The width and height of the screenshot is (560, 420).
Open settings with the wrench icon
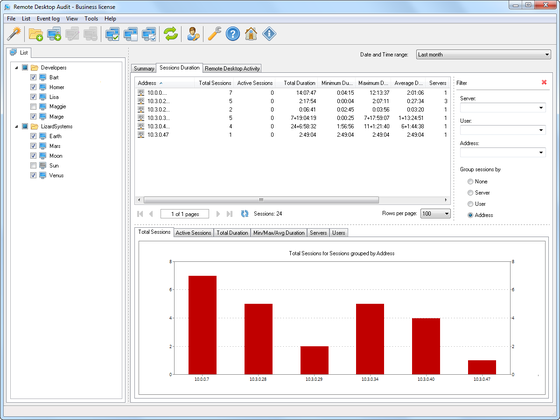point(215,34)
